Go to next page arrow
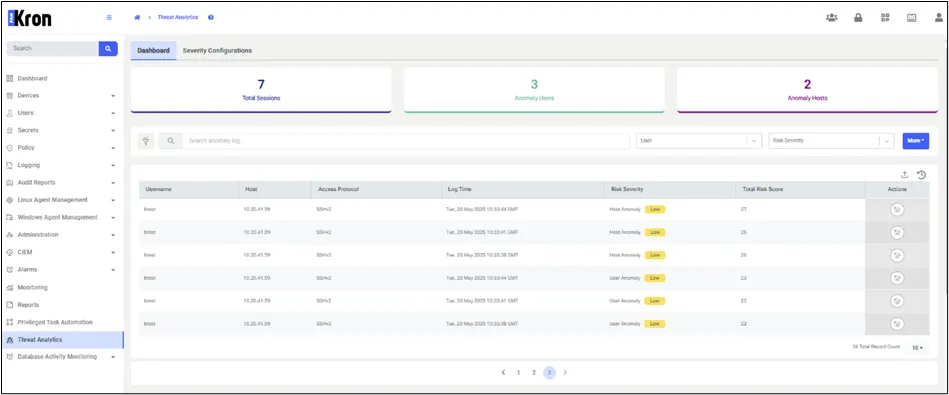The width and height of the screenshot is (949, 395). [x=565, y=373]
